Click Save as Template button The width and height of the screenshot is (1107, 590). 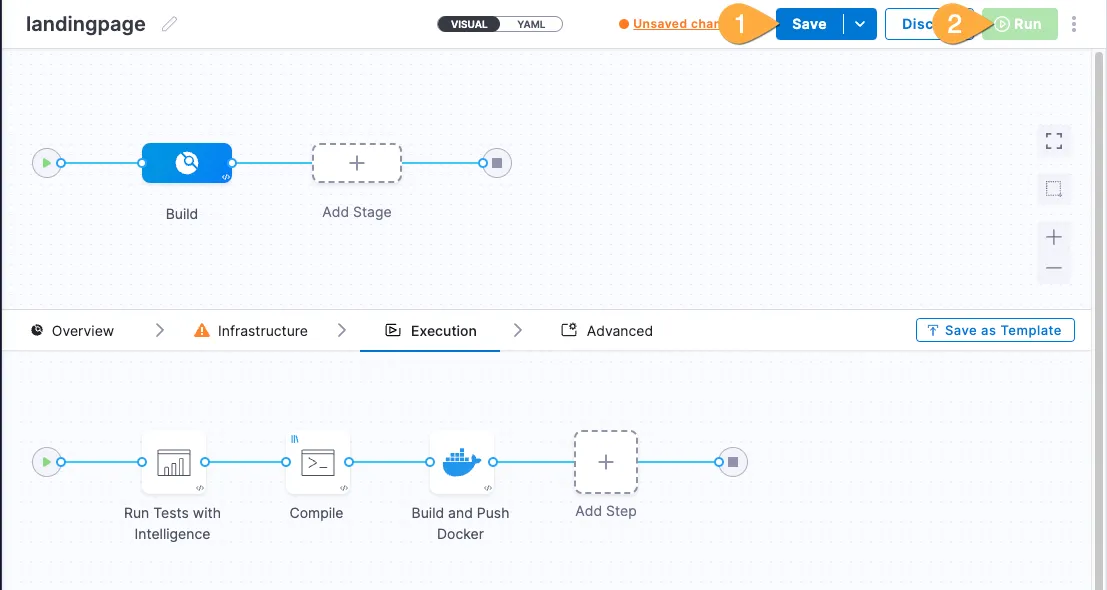click(994, 331)
